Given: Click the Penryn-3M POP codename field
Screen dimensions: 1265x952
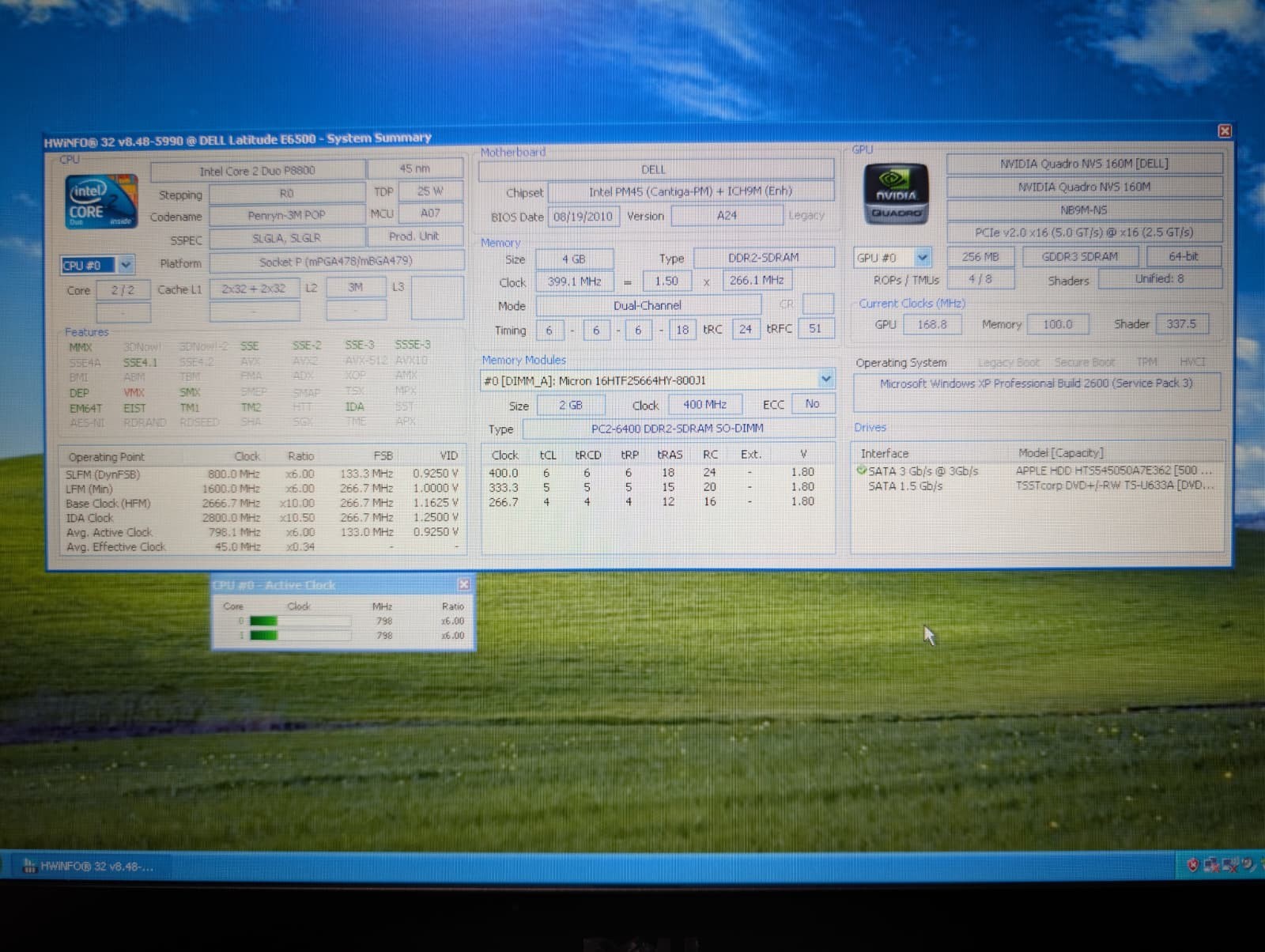Looking at the screenshot, I should click(x=286, y=215).
